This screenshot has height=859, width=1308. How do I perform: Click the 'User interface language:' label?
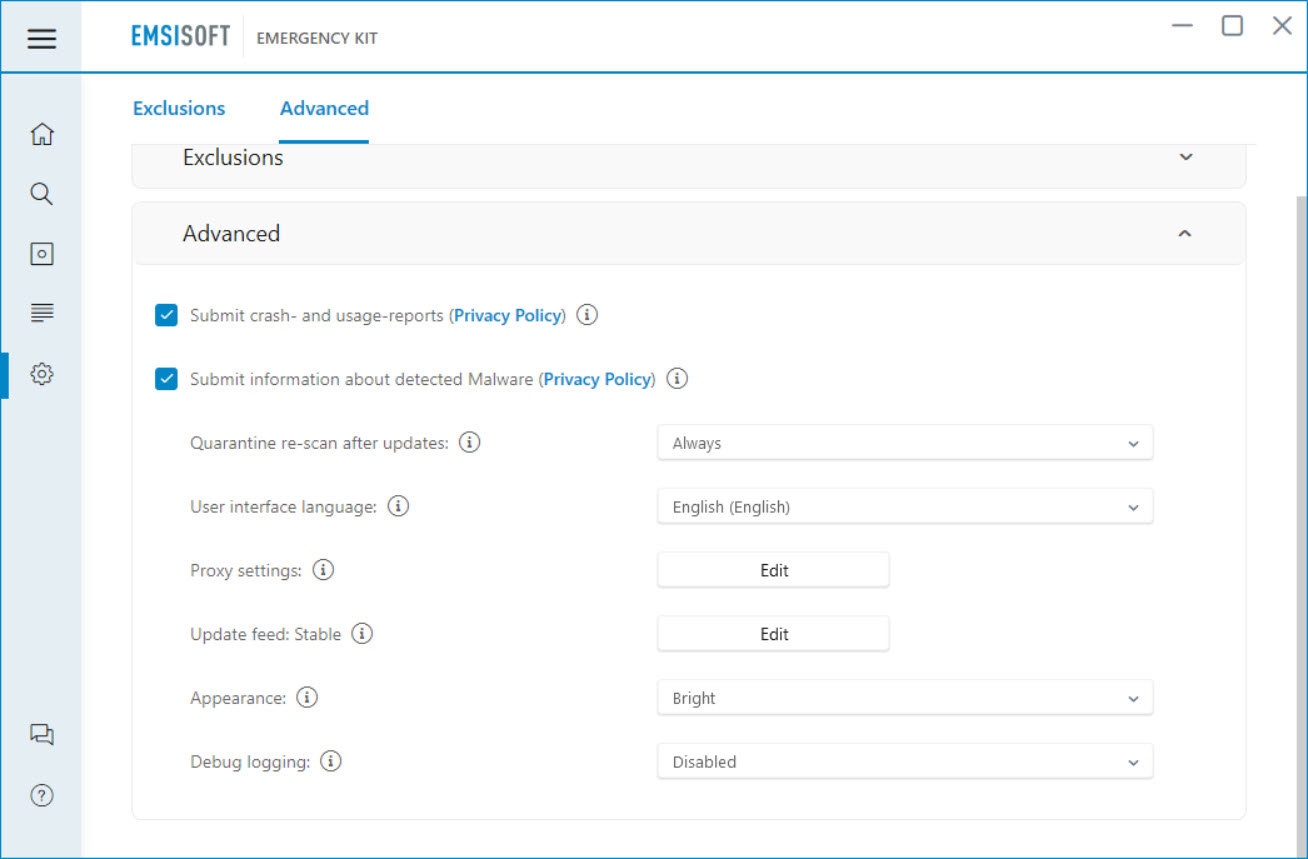coord(283,507)
